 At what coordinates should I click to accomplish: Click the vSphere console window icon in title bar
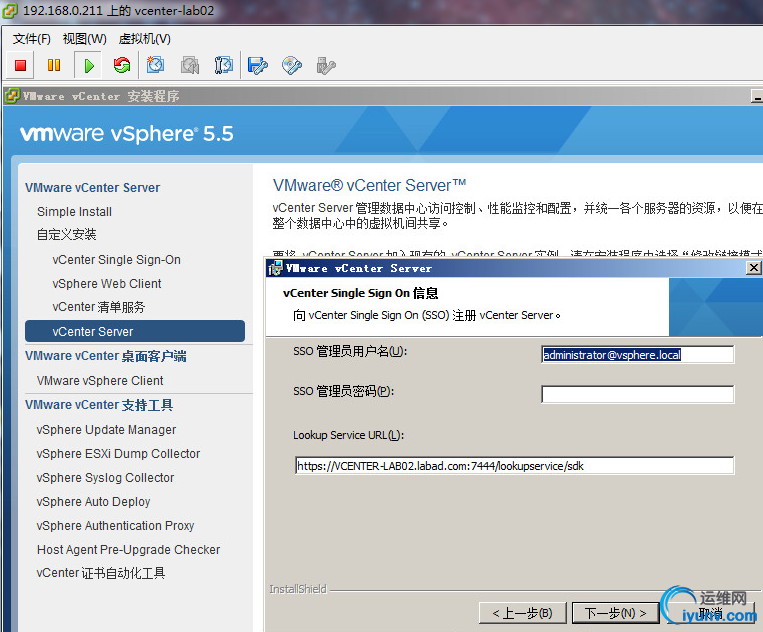(10, 10)
